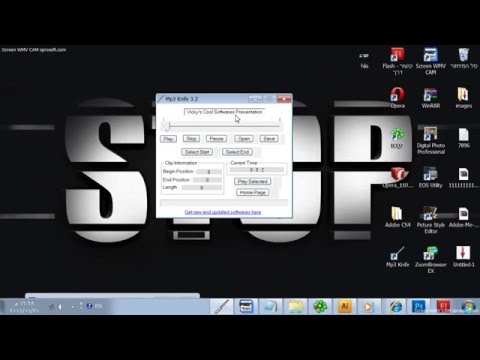Click the Select End button
Screen dimensions: 480x360
click(237, 152)
